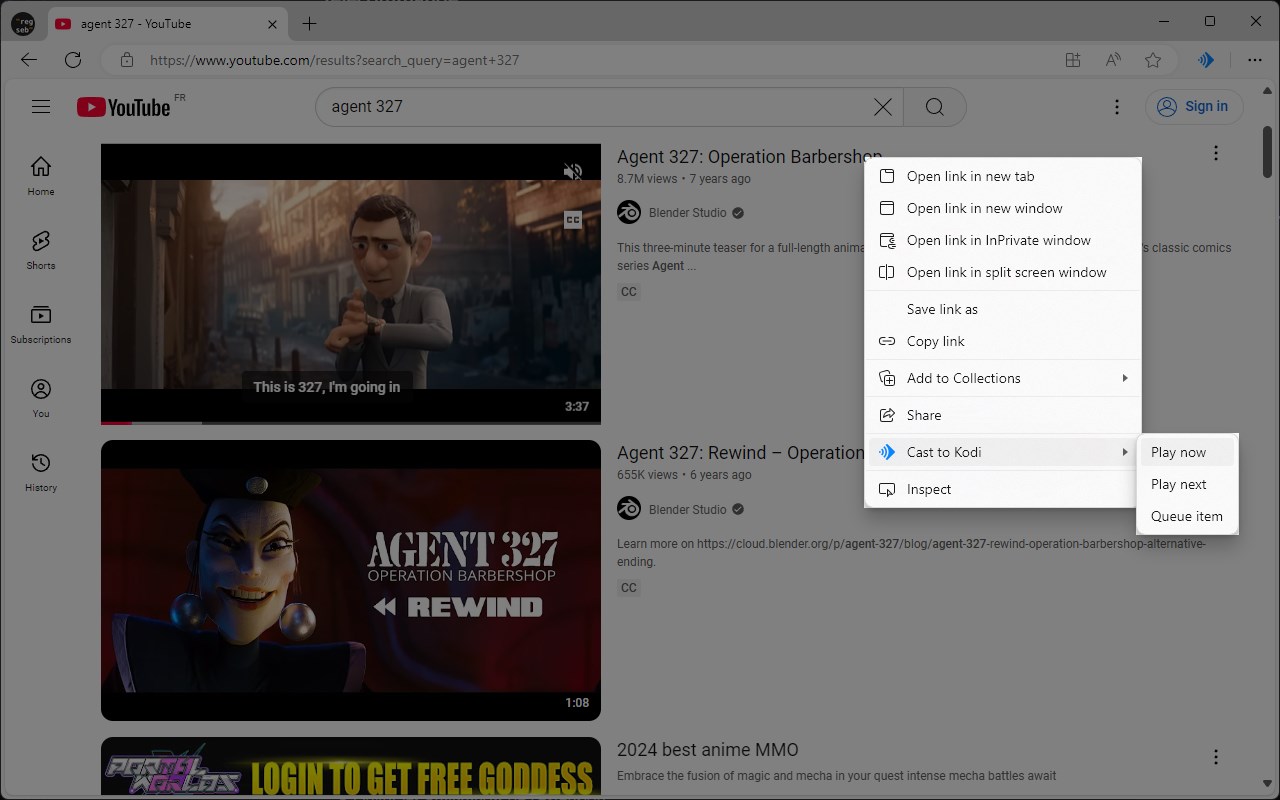Open Blender Studio avatar on Operation Barbershop

click(629, 213)
